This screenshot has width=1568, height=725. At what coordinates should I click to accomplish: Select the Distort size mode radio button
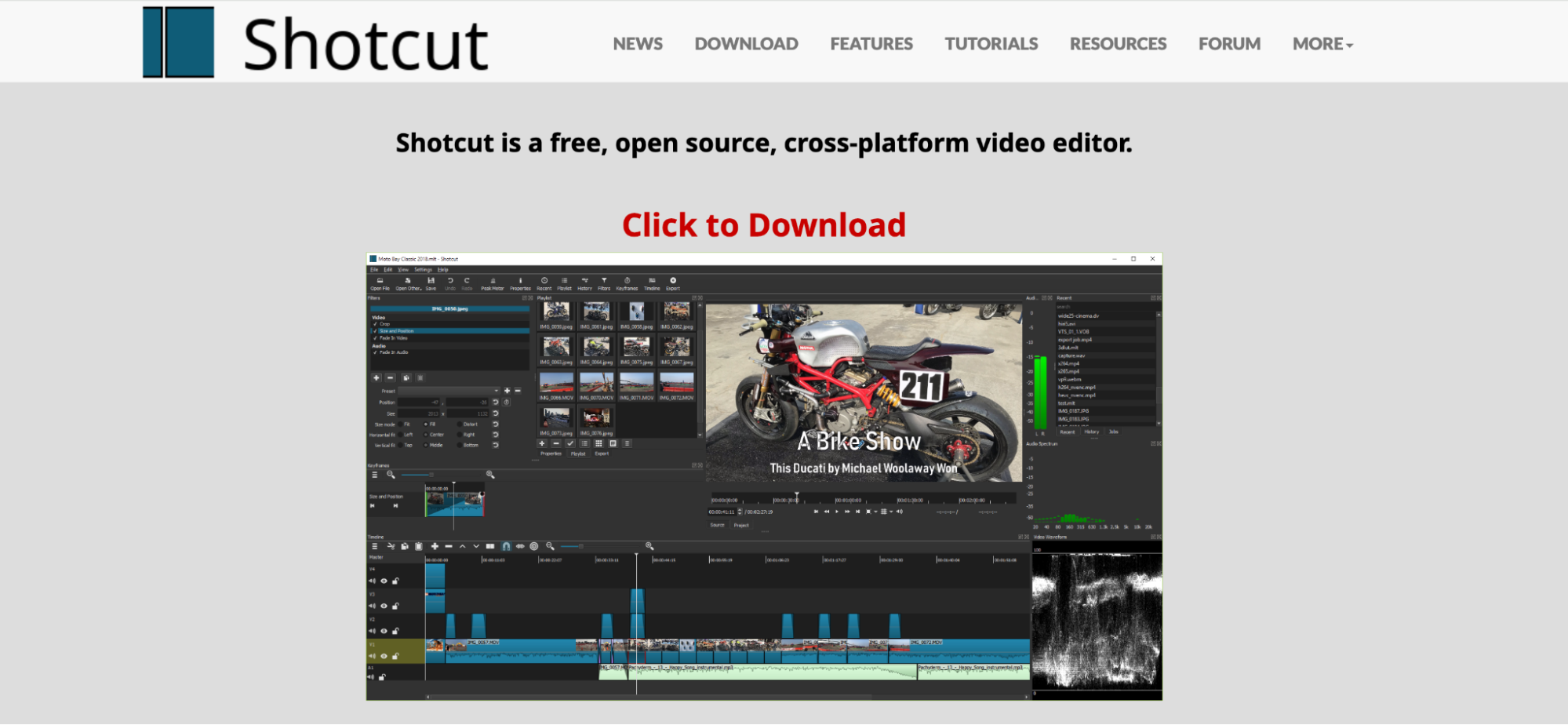coord(460,424)
